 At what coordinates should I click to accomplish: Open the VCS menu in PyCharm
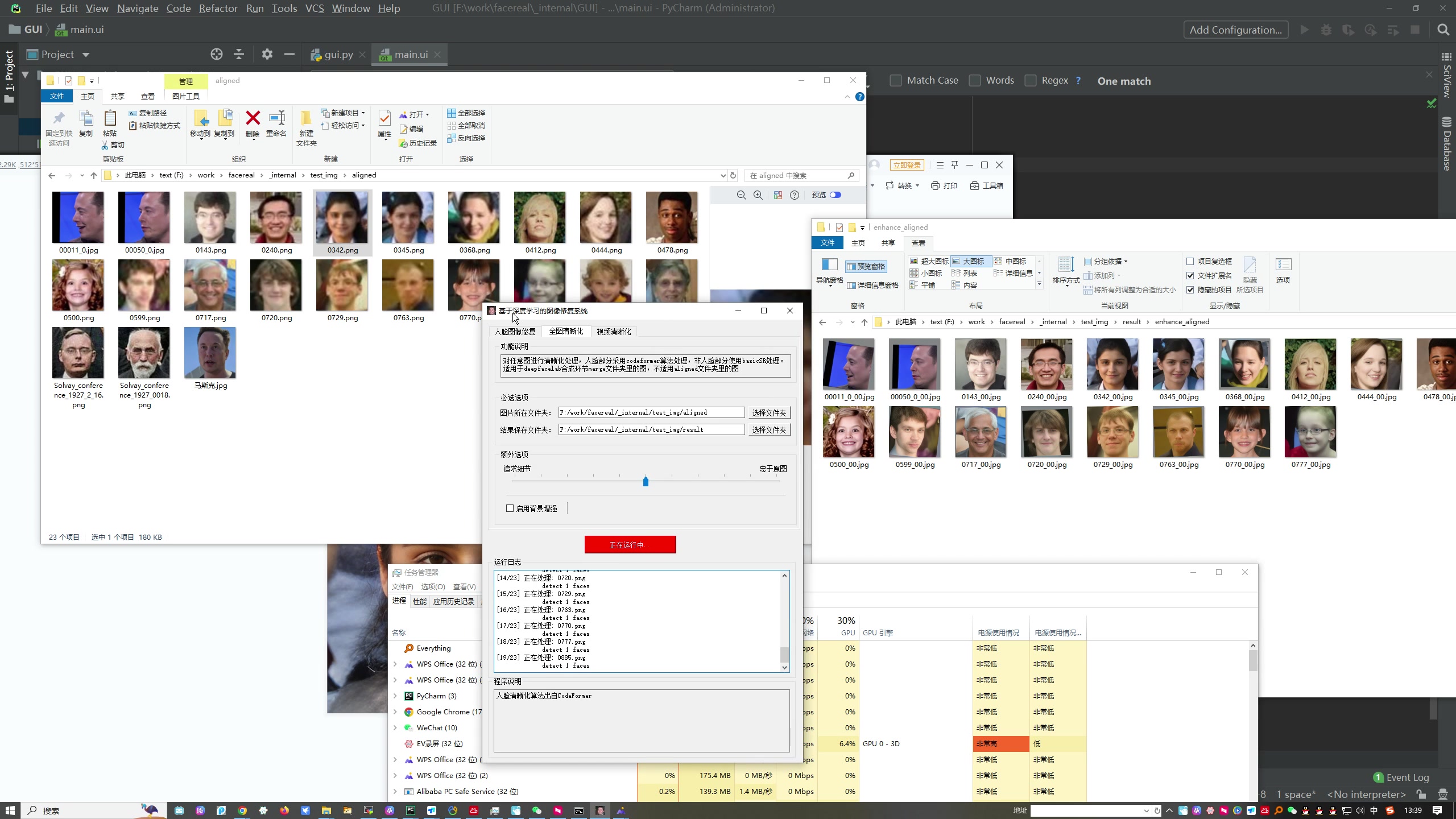coord(314,9)
